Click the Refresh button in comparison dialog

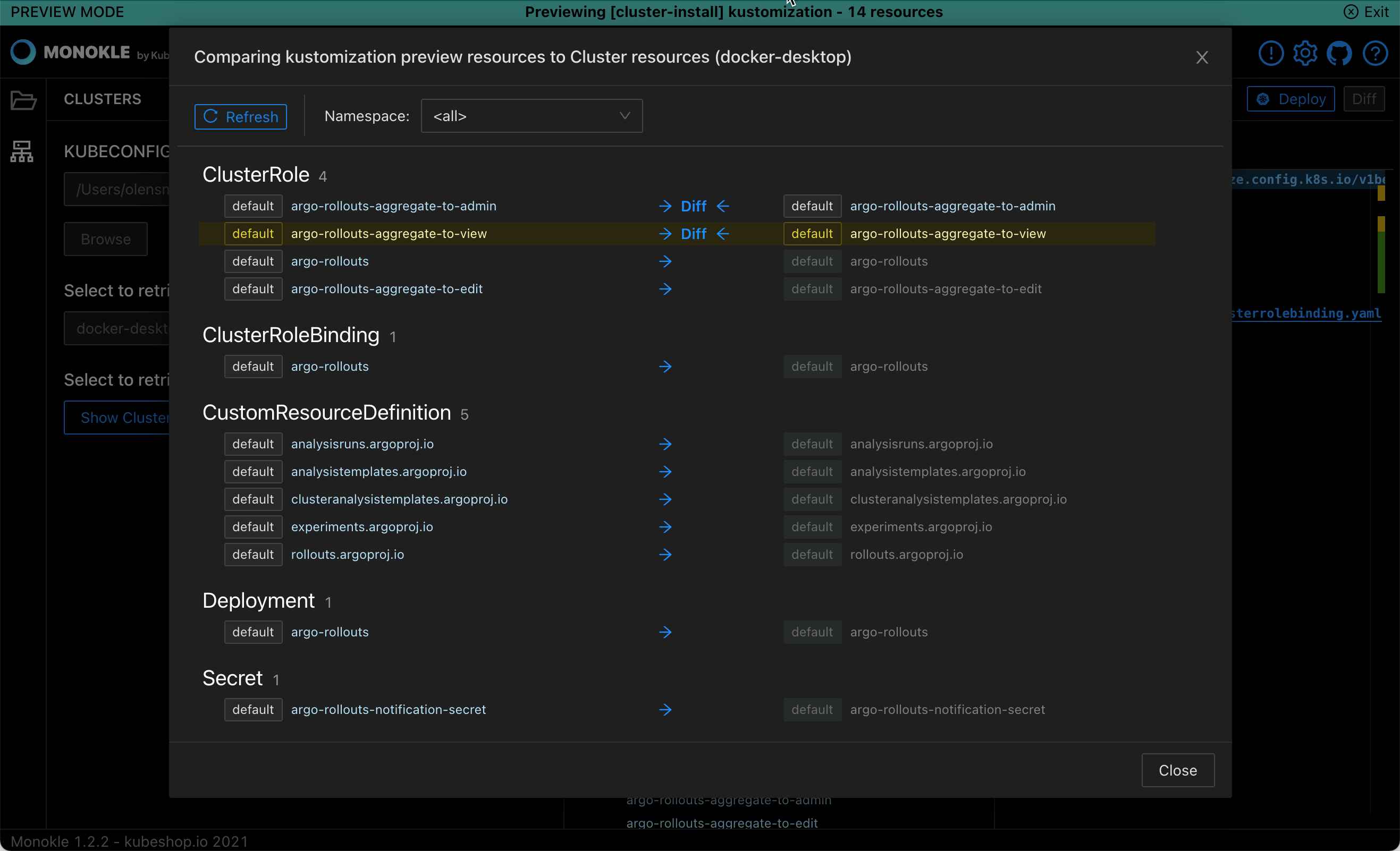[x=240, y=116]
